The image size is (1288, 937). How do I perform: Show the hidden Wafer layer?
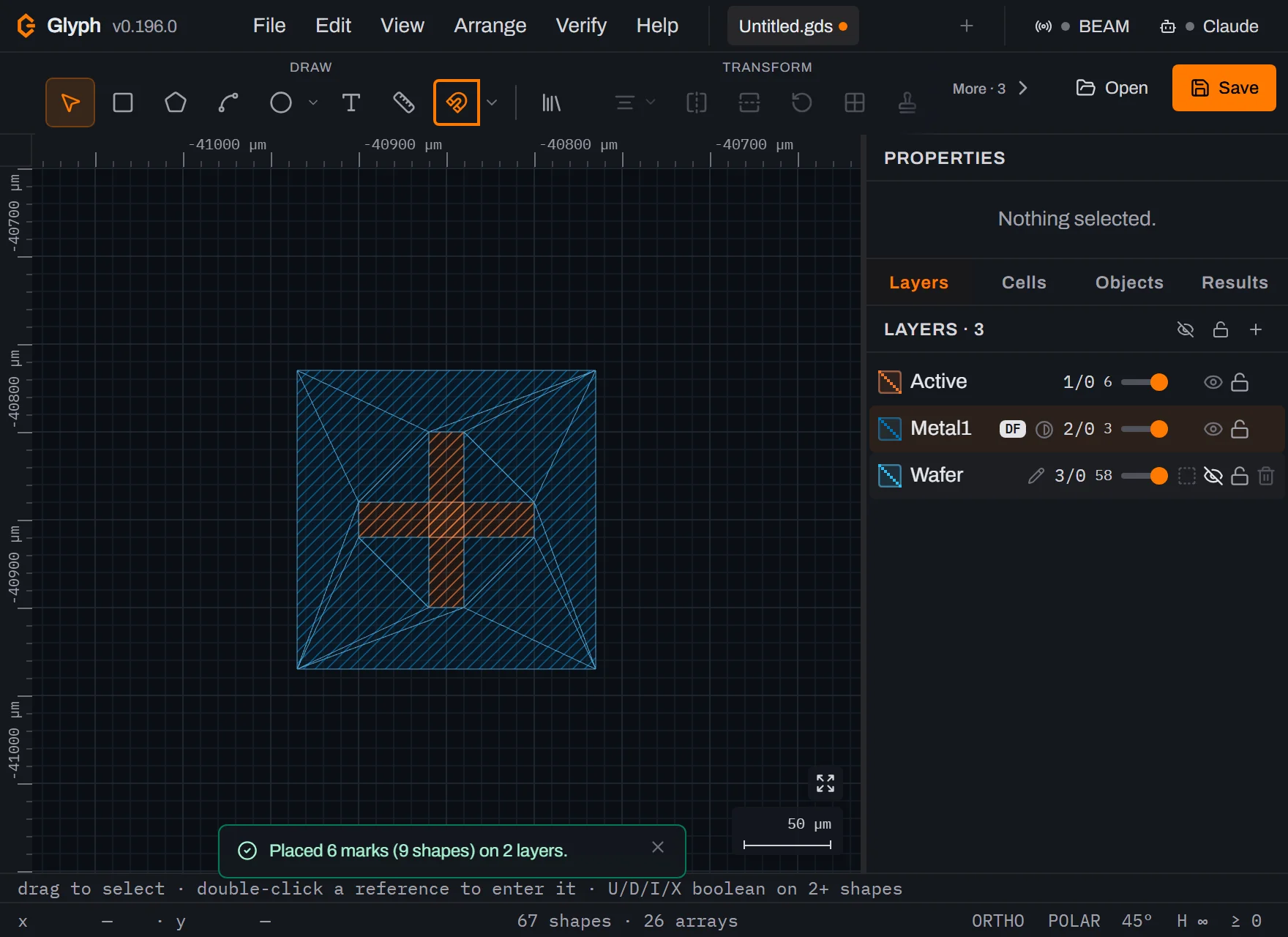point(1213,476)
